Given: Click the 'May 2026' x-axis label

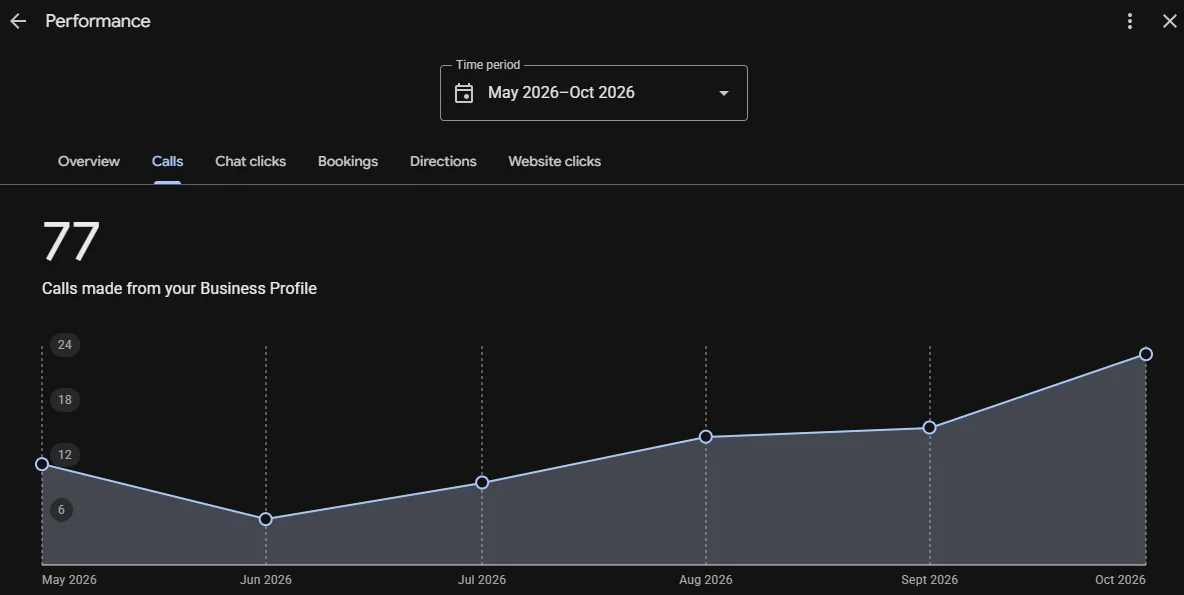Looking at the screenshot, I should 69,580.
